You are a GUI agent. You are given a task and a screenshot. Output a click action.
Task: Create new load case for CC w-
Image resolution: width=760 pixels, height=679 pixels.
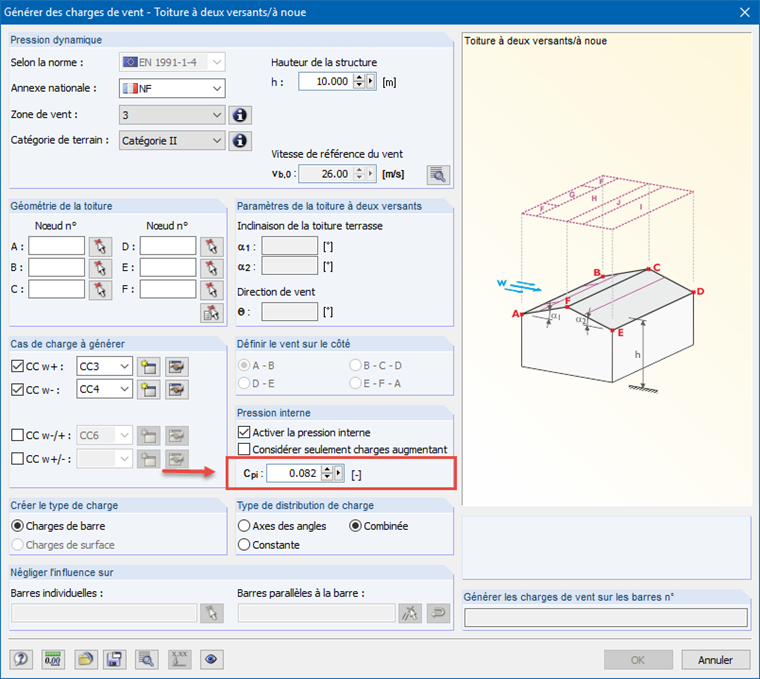coord(149,390)
